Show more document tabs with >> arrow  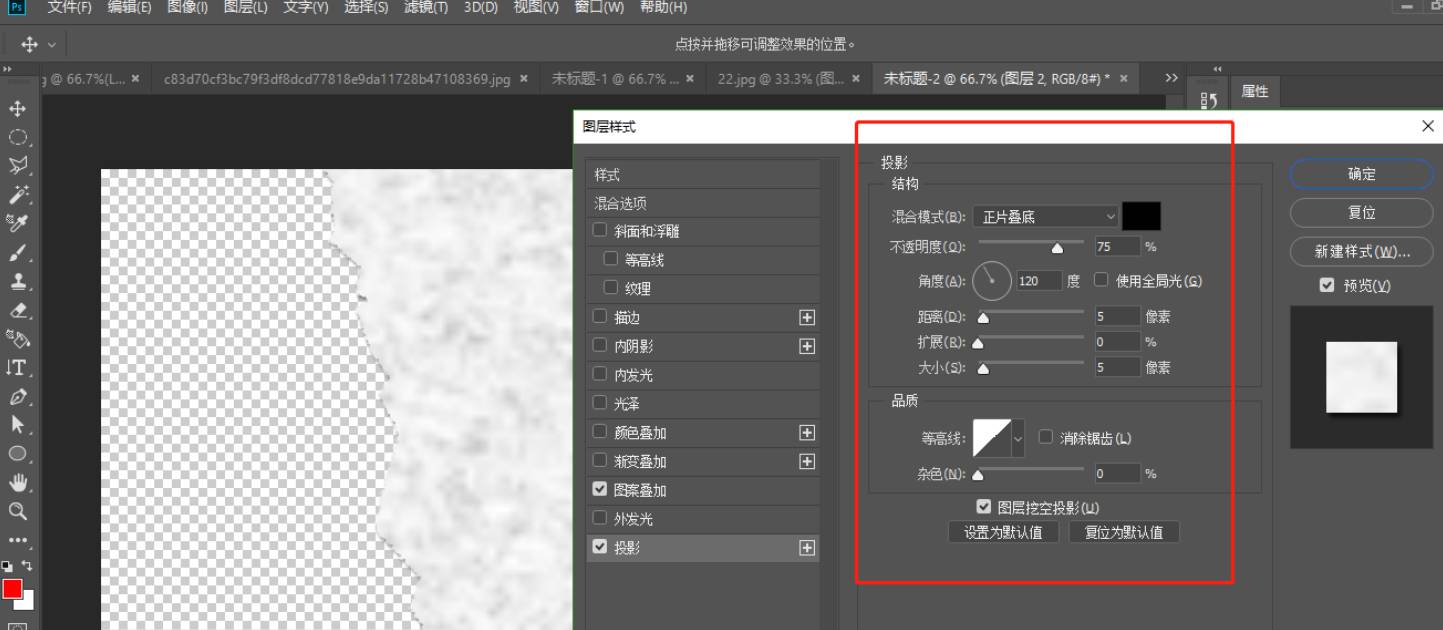1172,78
